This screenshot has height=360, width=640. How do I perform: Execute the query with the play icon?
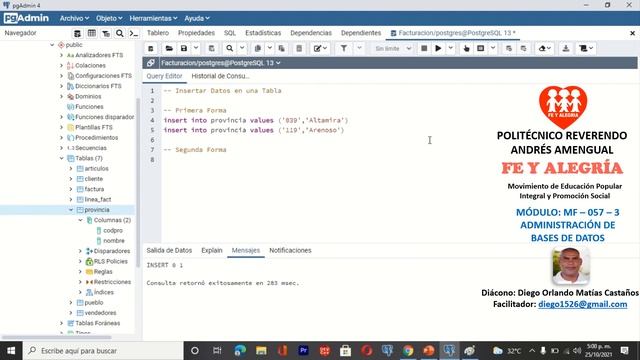pyautogui.click(x=438, y=49)
